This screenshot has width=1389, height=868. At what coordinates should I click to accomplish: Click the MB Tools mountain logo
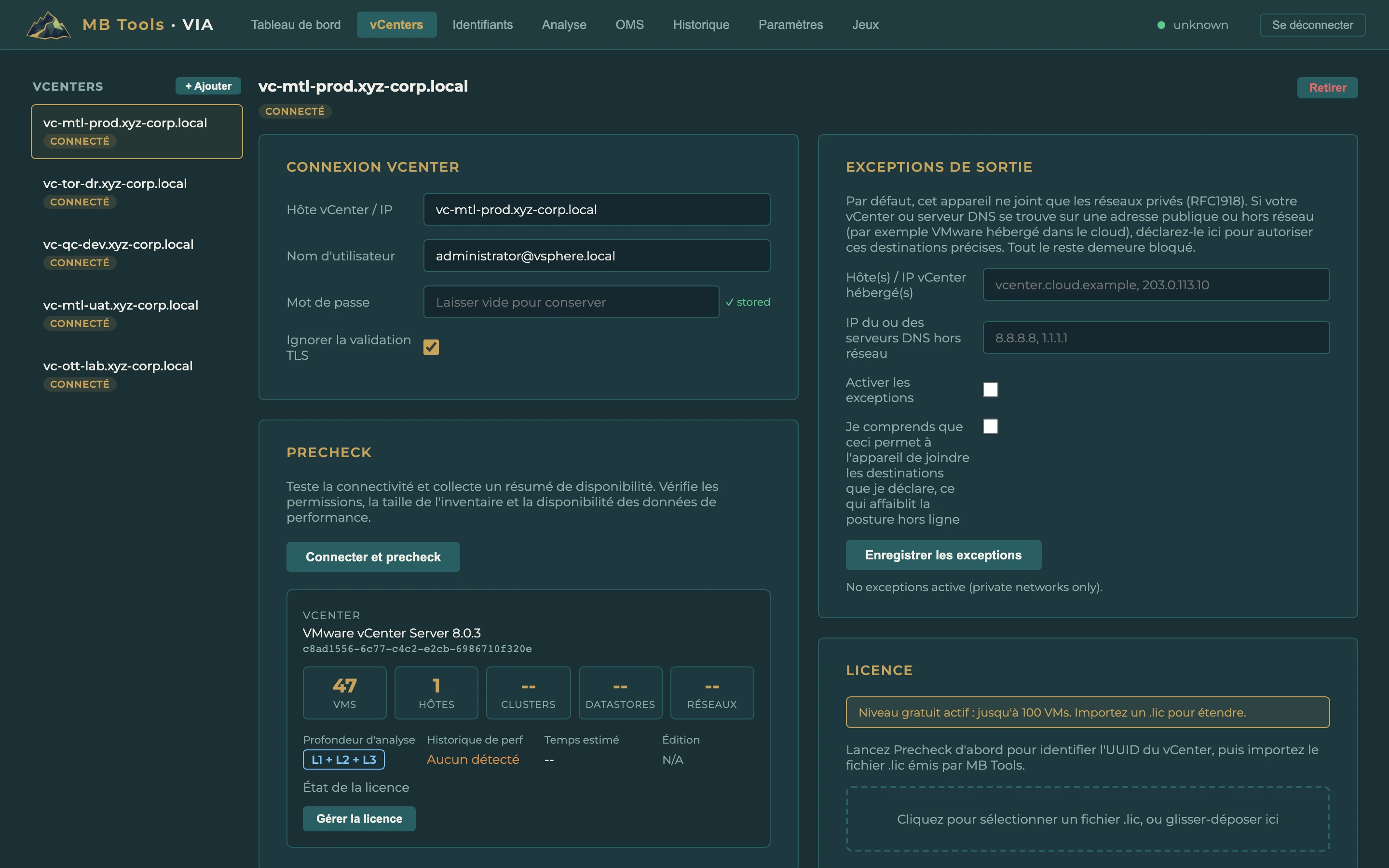click(x=49, y=25)
